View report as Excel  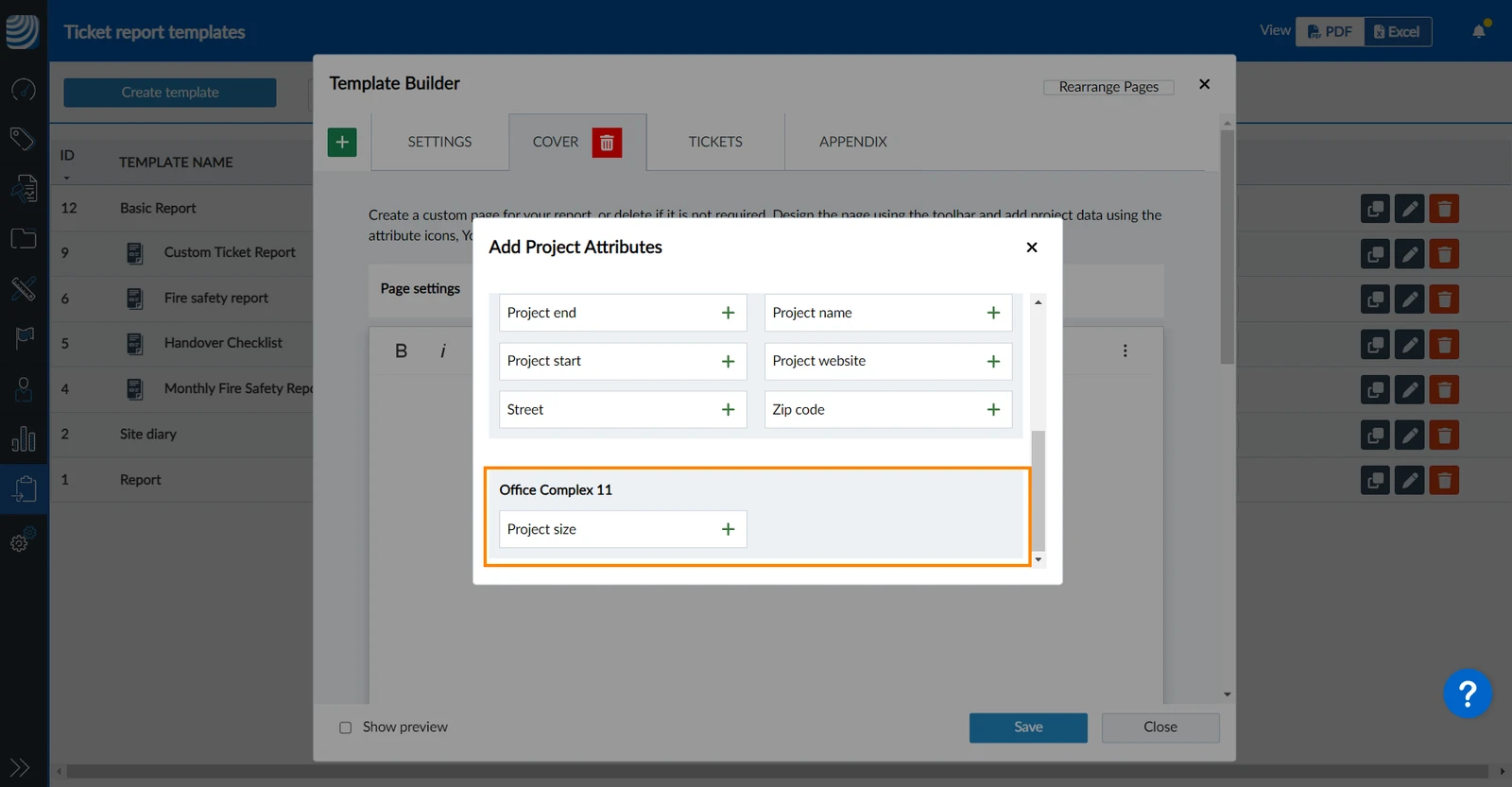[1398, 31]
